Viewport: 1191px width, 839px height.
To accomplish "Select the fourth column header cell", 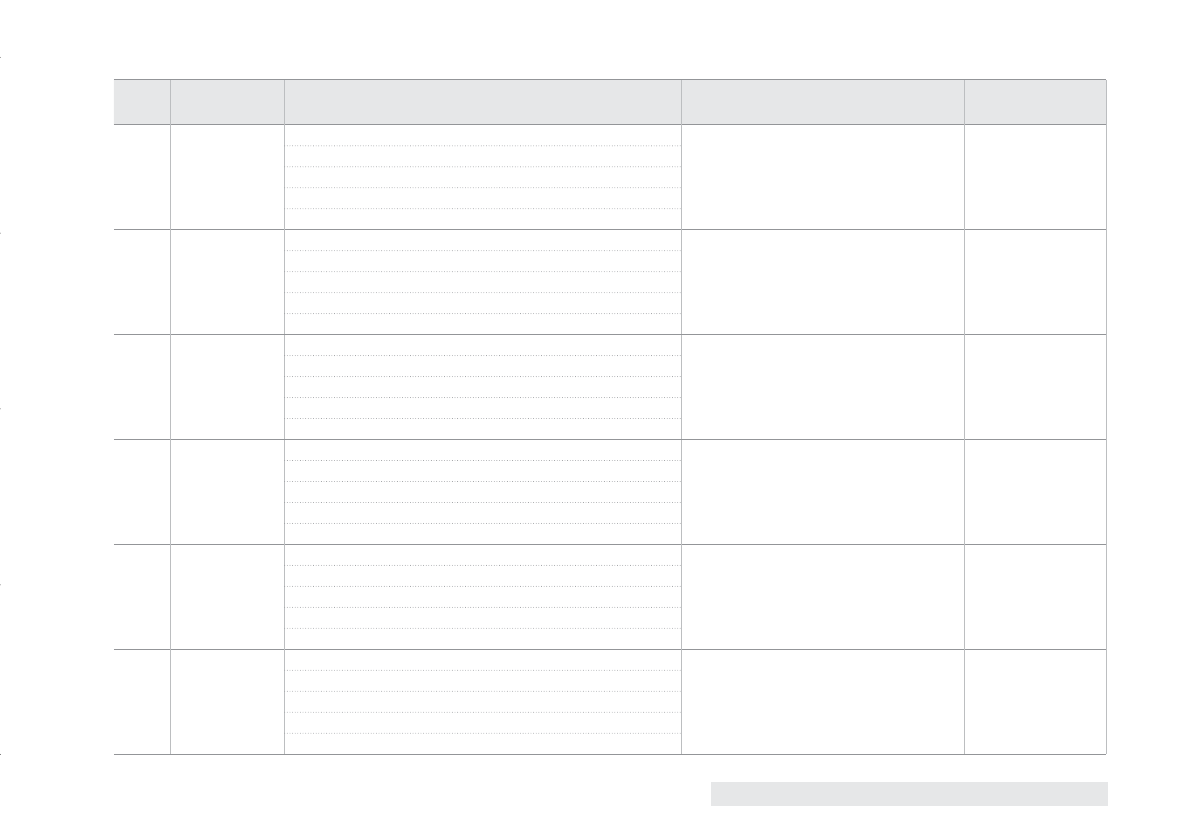I will coord(823,102).
